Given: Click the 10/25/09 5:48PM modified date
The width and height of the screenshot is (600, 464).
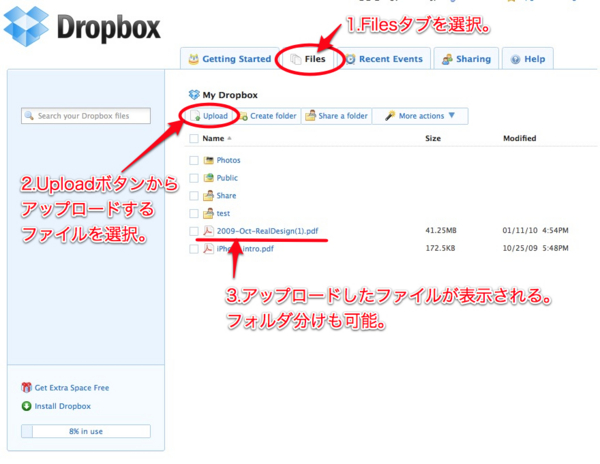Looking at the screenshot, I should point(535,248).
